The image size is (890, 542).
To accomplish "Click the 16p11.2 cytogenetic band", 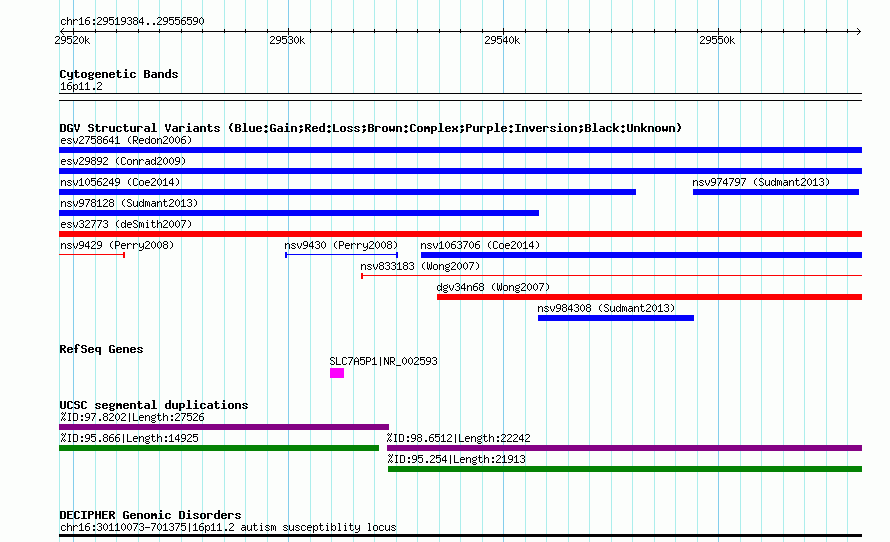I will (x=460, y=97).
